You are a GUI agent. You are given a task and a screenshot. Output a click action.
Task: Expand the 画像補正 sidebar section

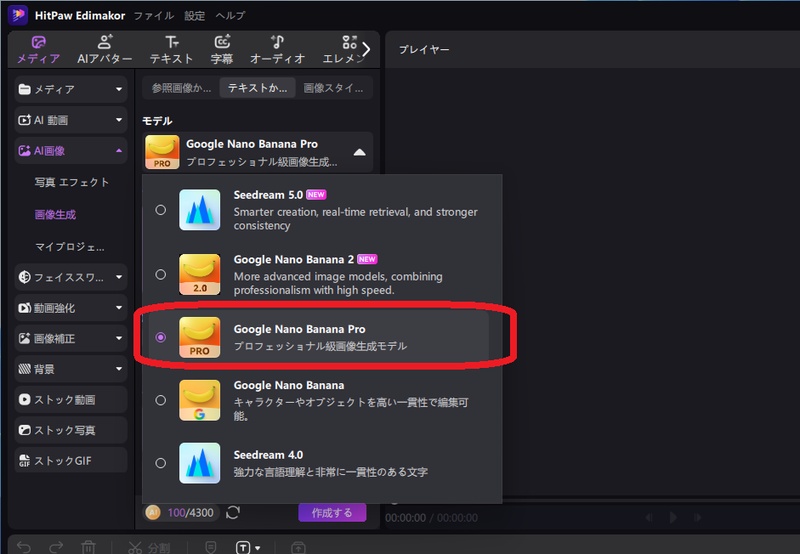tap(119, 338)
